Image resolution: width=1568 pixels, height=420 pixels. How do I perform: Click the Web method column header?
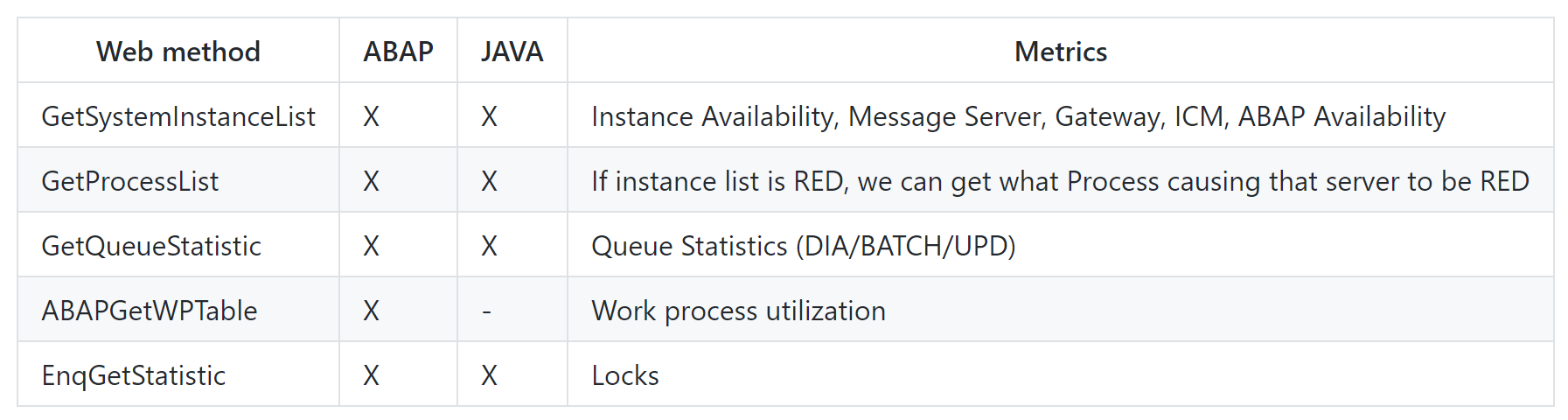(x=178, y=52)
